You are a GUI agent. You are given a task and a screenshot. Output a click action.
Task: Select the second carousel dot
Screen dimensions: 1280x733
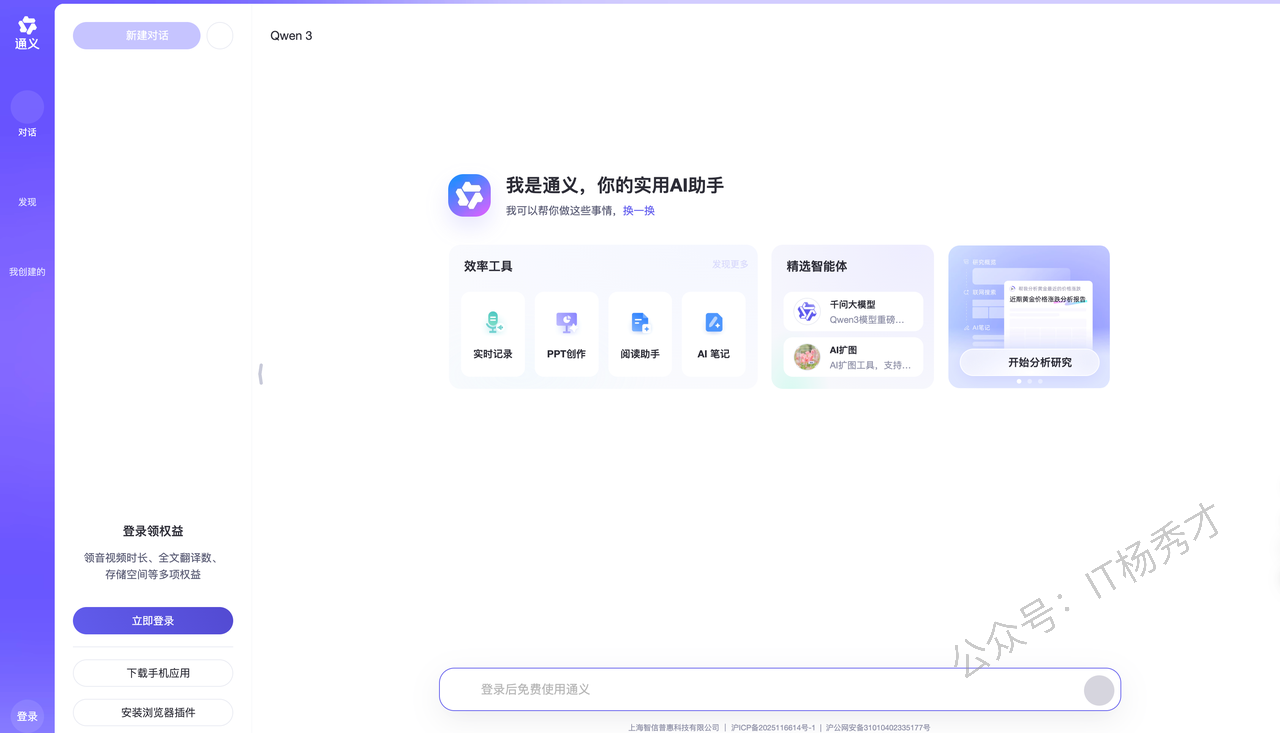1030,382
